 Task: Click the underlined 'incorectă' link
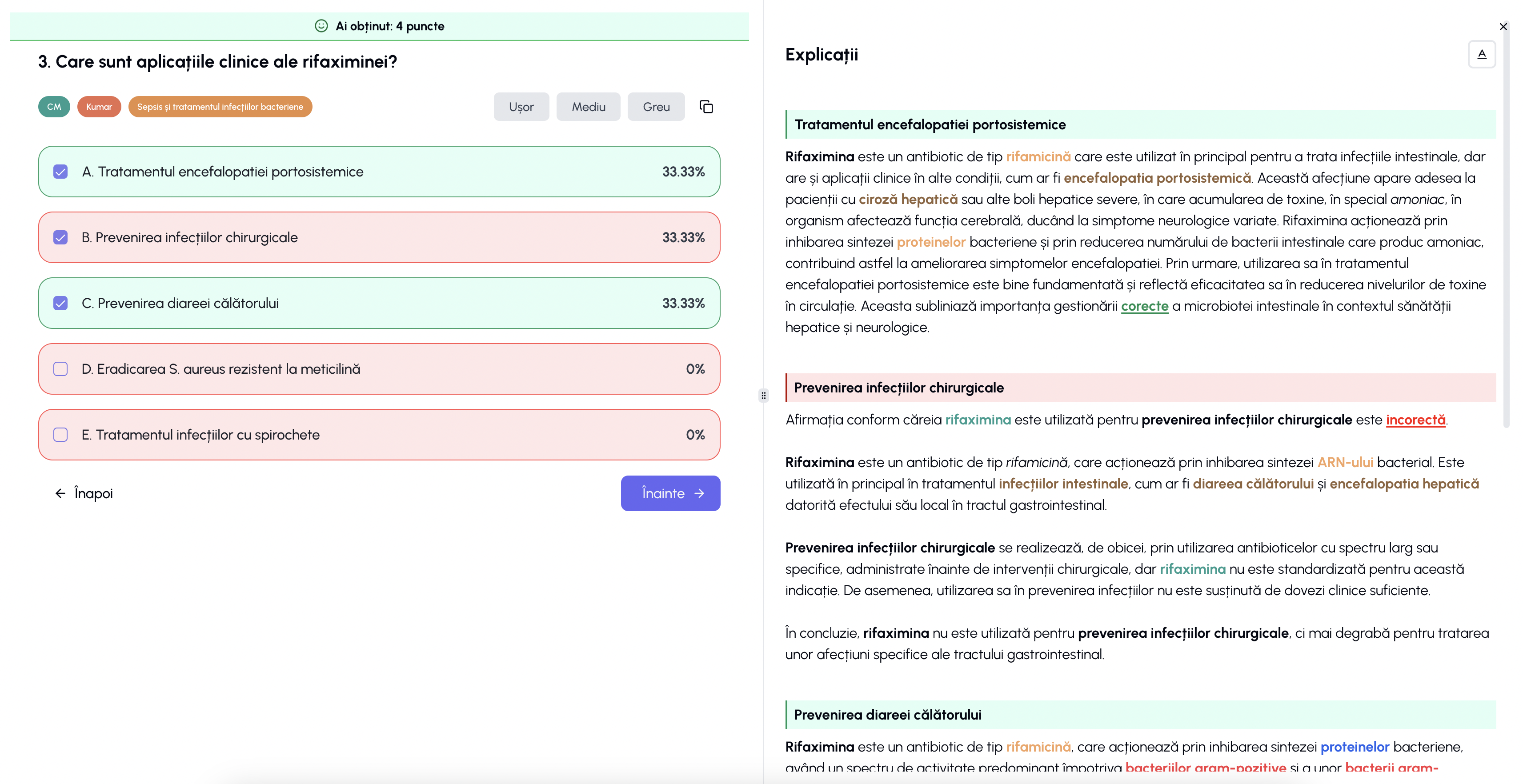1415,420
